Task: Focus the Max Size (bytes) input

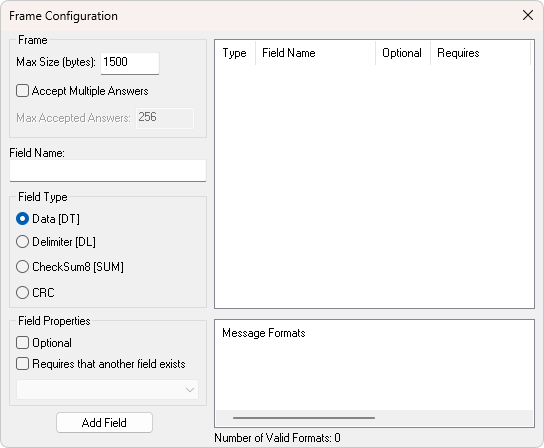Action: (x=130, y=63)
